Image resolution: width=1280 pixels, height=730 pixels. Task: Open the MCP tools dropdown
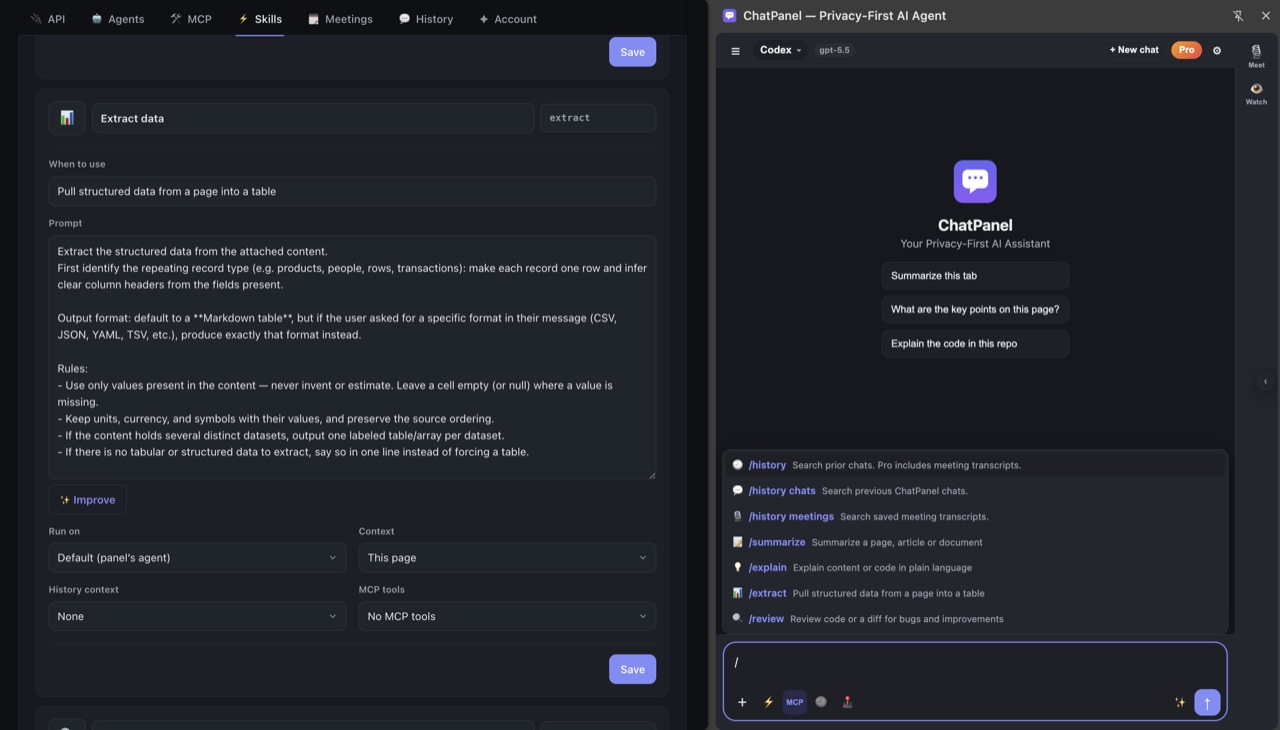pyautogui.click(x=507, y=616)
